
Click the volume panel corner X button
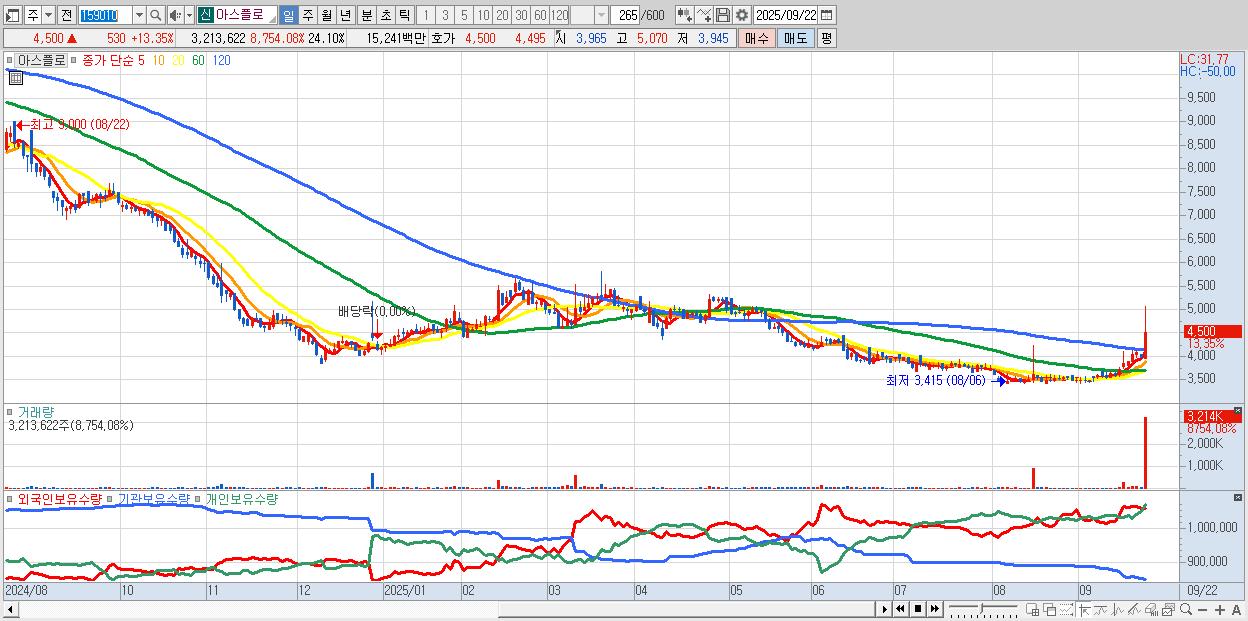coord(1237,410)
